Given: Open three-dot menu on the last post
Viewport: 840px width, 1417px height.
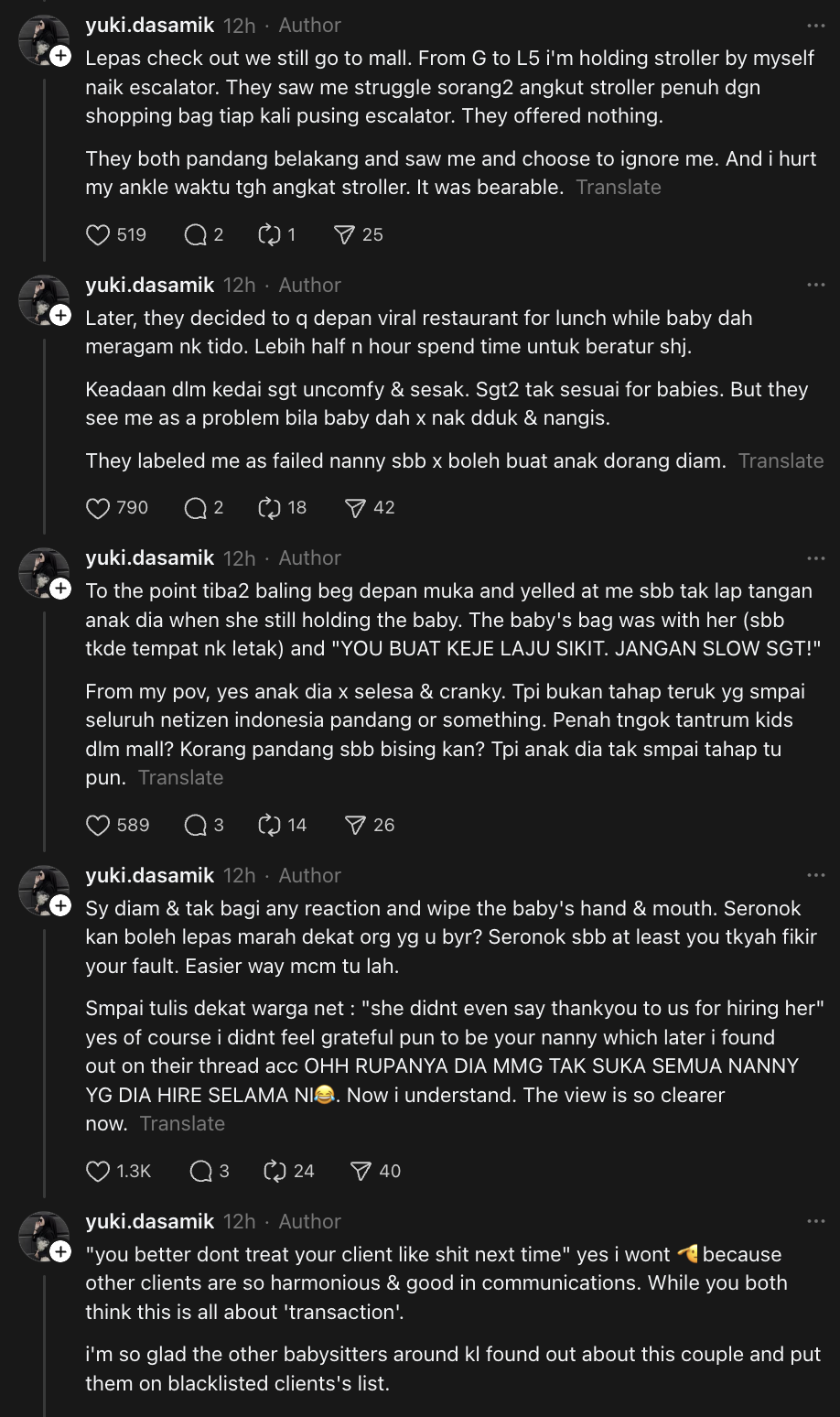Looking at the screenshot, I should (815, 1222).
